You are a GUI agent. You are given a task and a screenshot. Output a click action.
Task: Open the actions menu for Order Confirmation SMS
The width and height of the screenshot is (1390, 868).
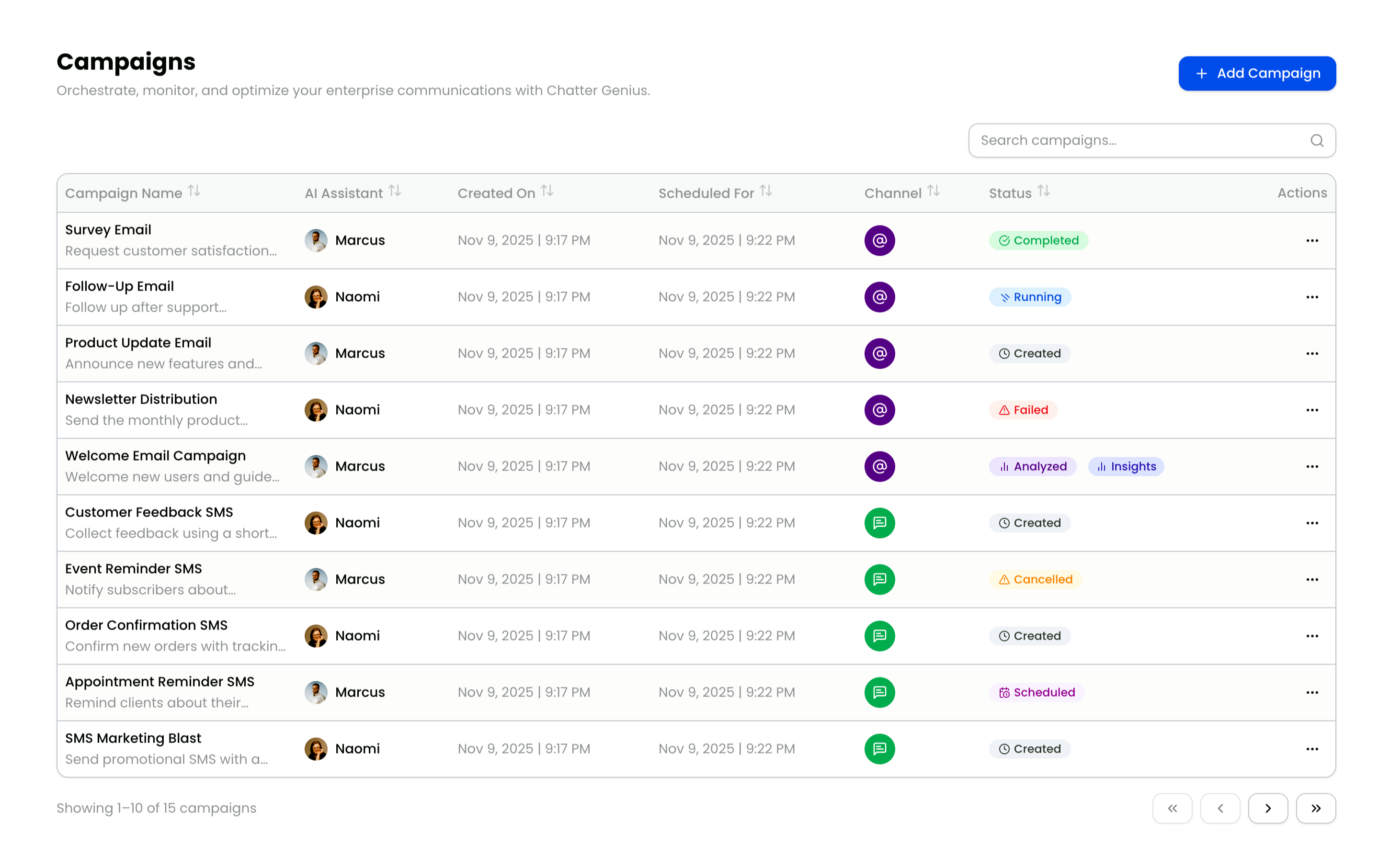[1312, 635]
